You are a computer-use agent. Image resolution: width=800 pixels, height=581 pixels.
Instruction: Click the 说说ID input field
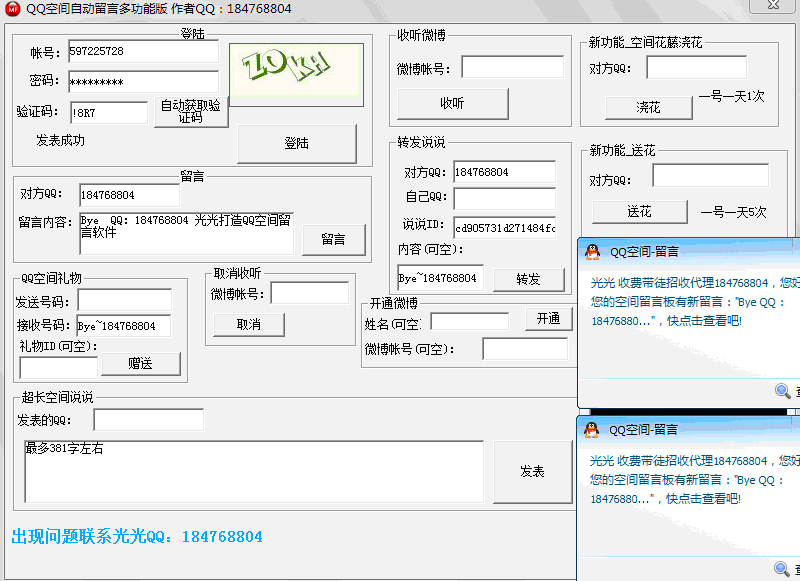point(505,228)
